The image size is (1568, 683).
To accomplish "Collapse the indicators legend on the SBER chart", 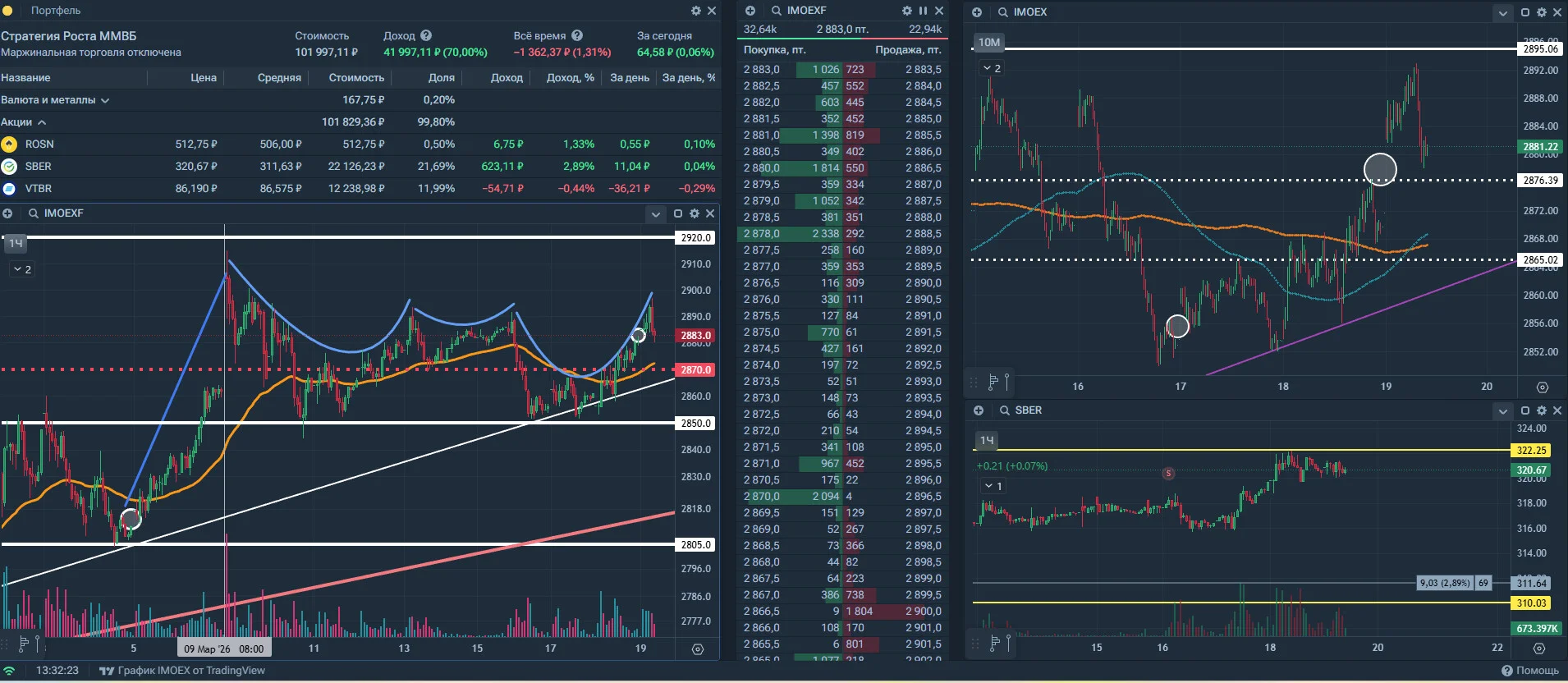I will click(x=993, y=486).
